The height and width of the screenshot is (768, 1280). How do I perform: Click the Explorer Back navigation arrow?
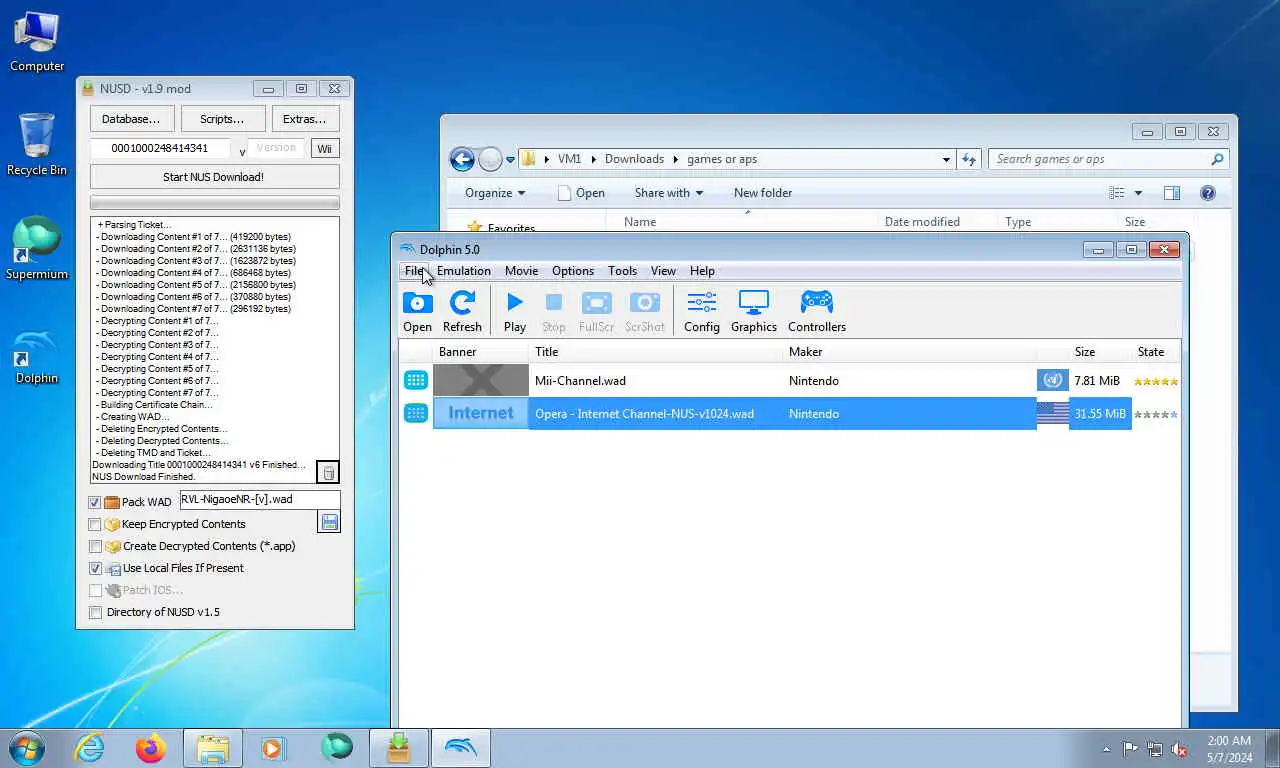pyautogui.click(x=462, y=159)
